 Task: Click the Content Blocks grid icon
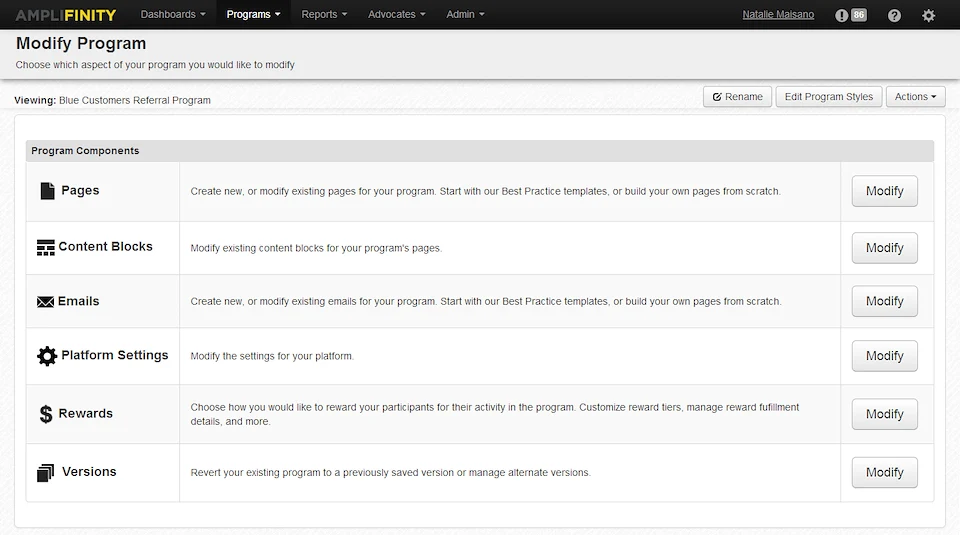pyautogui.click(x=46, y=247)
